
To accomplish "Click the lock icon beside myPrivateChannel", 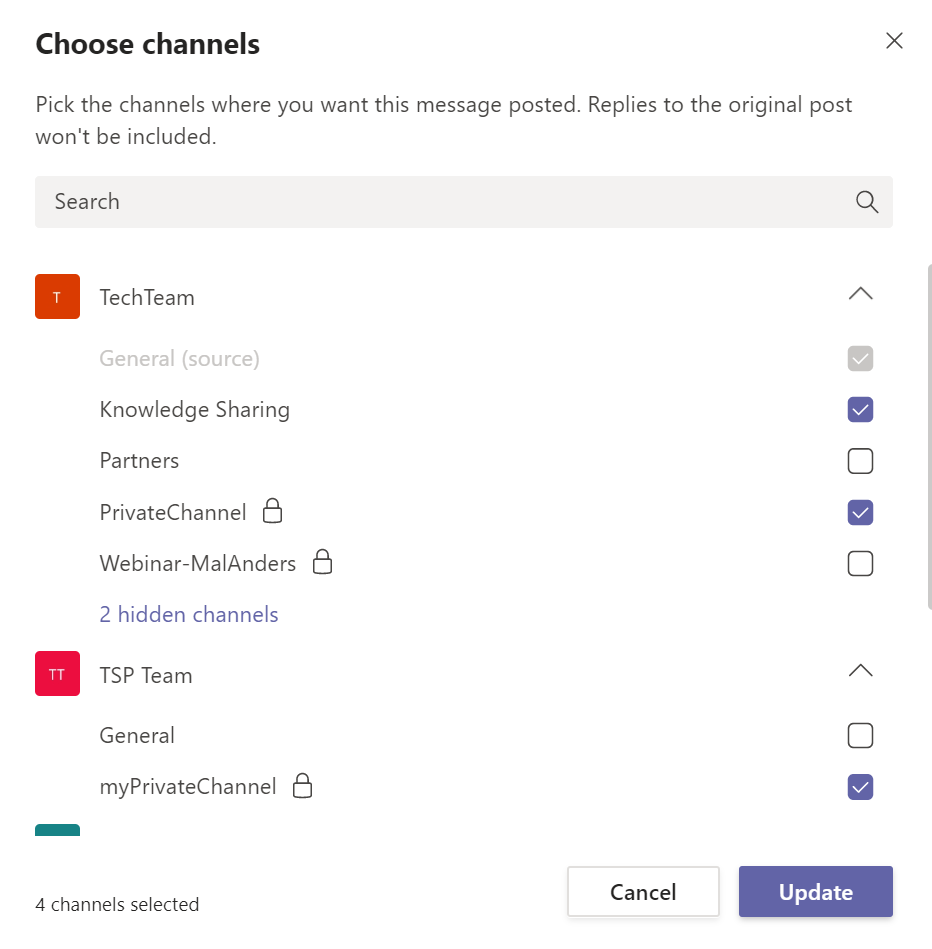I will (x=302, y=787).
